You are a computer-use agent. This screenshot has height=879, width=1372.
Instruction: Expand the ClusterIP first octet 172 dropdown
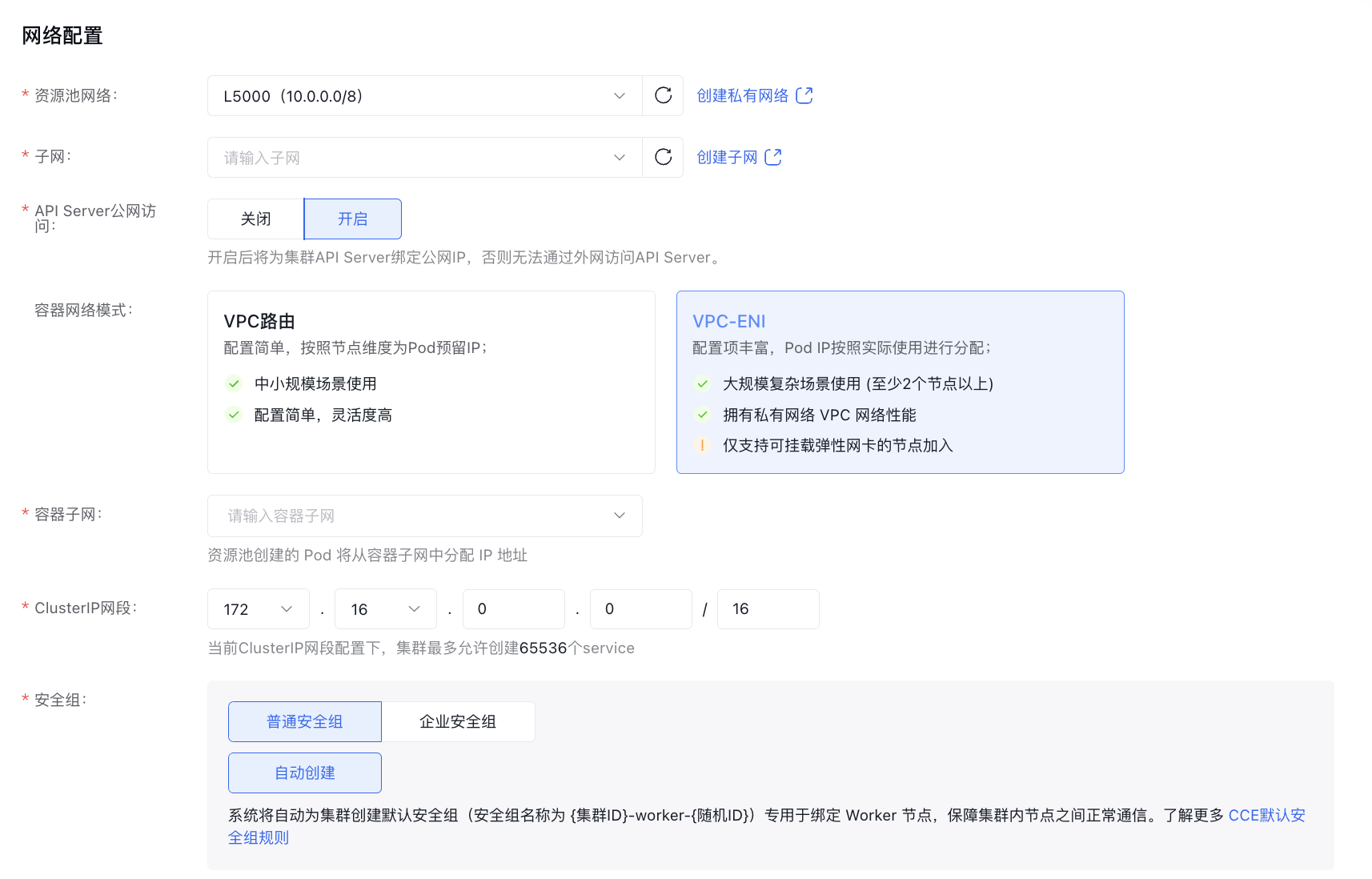coord(259,609)
